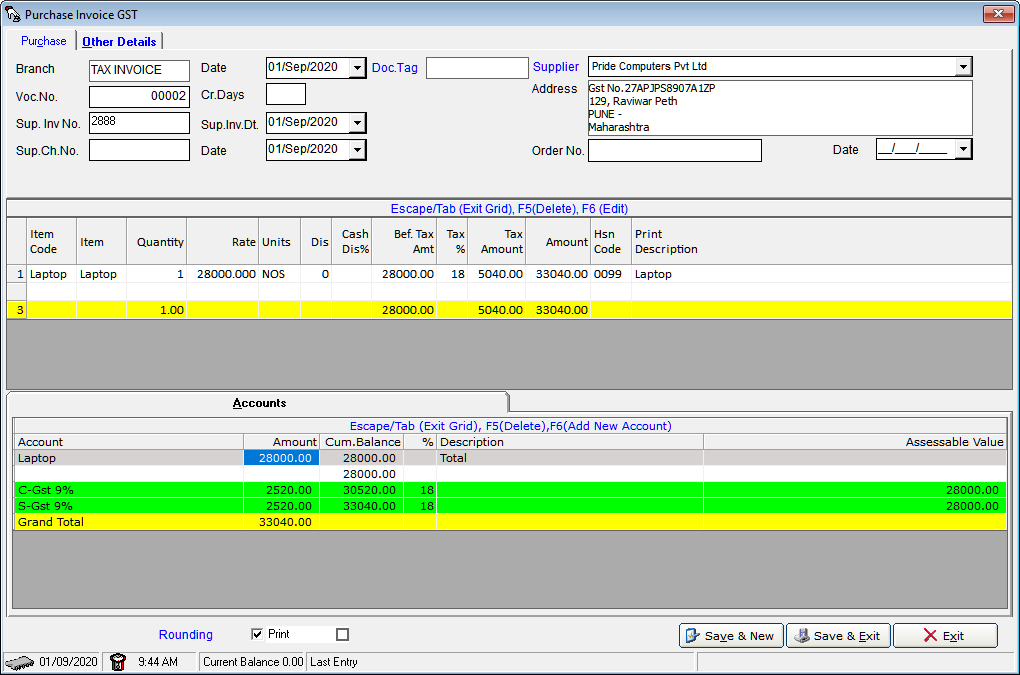1020x675 pixels.
Task: Click the Save & New button
Action: tap(730, 636)
